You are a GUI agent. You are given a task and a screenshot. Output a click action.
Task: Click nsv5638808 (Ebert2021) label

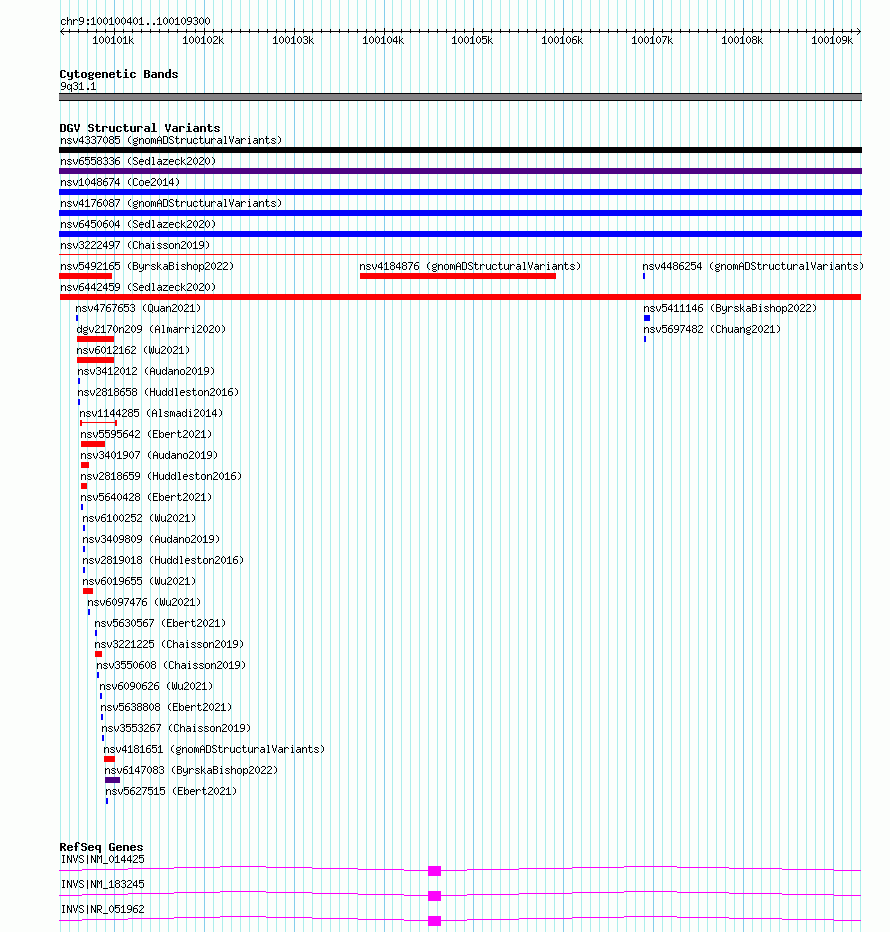(x=166, y=707)
